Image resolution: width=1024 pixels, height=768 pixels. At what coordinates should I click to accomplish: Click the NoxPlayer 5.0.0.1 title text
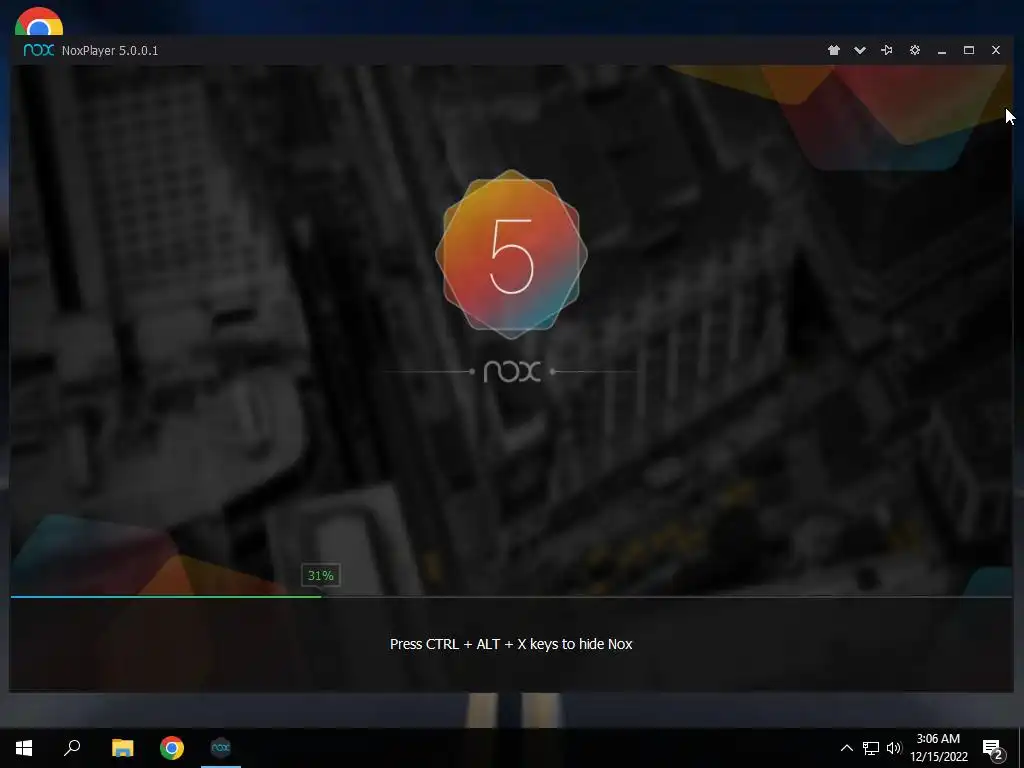[110, 51]
